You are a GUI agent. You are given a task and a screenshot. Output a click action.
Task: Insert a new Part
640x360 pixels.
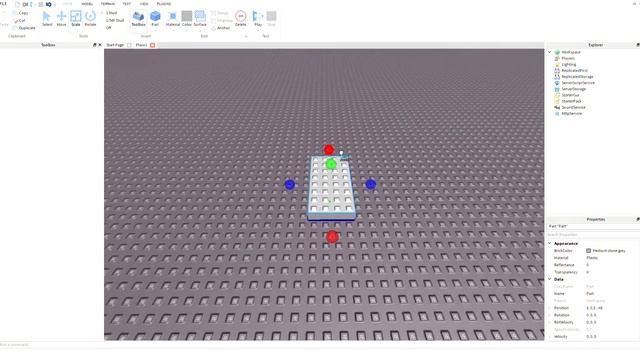155,19
